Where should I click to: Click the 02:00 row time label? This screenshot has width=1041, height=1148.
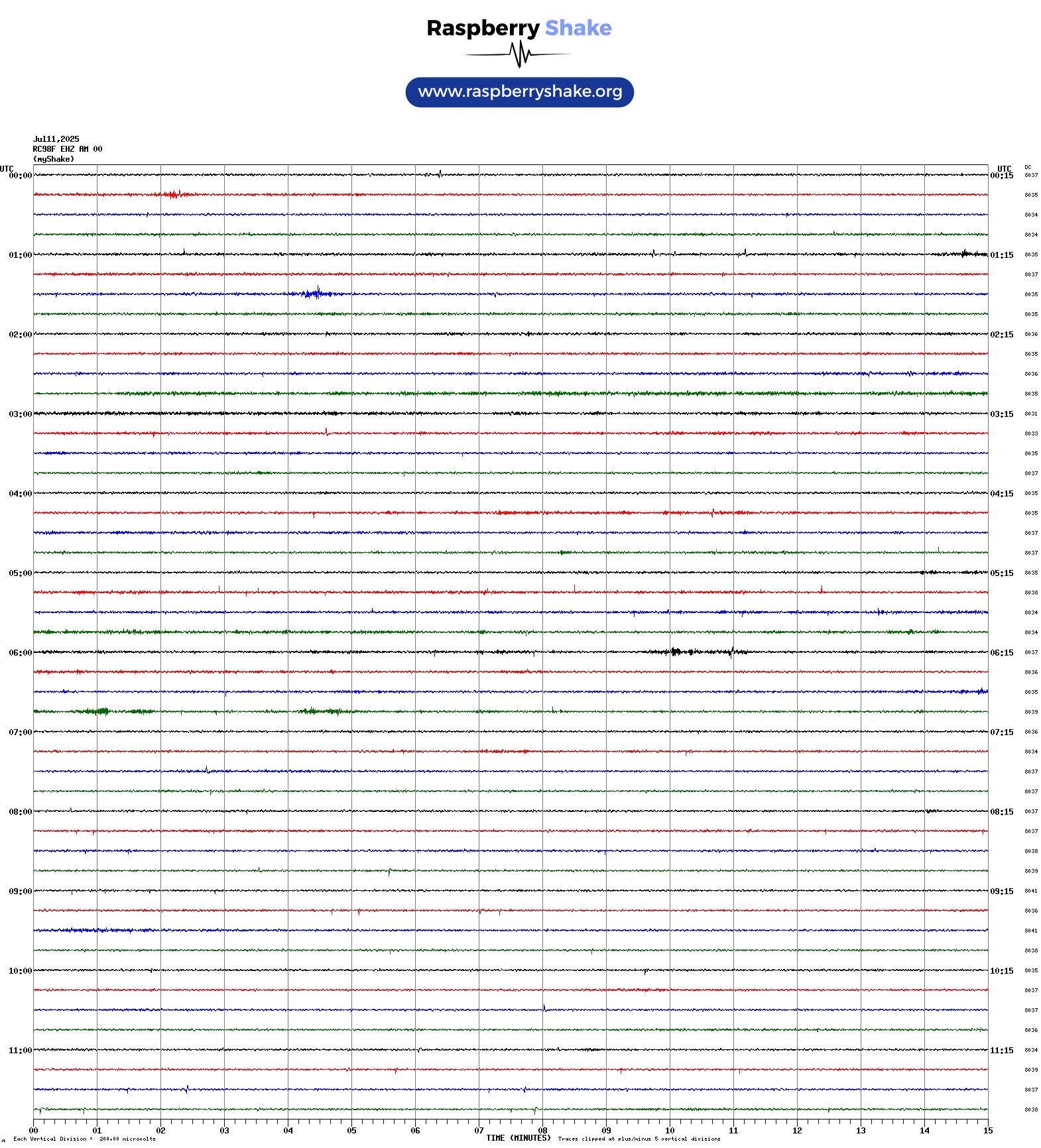click(x=20, y=335)
